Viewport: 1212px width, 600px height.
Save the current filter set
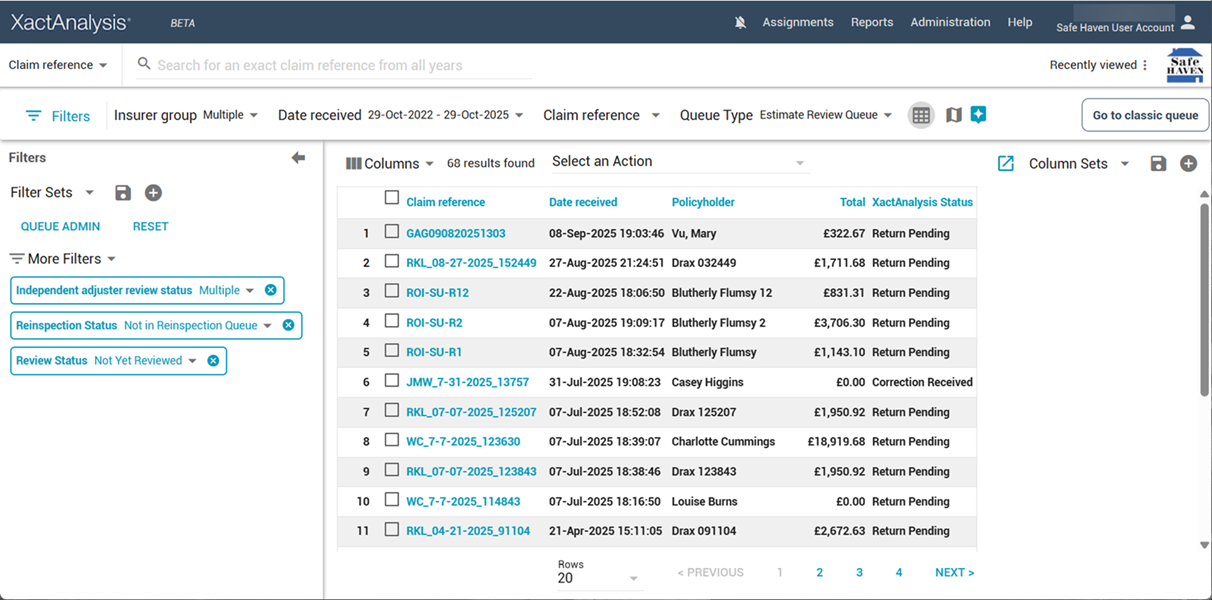(123, 193)
